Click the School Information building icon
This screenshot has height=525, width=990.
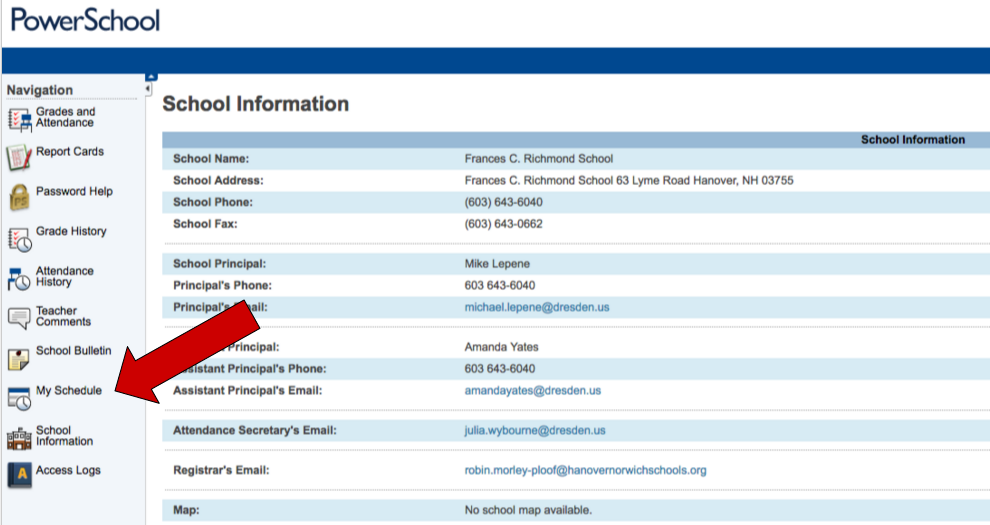click(x=19, y=438)
